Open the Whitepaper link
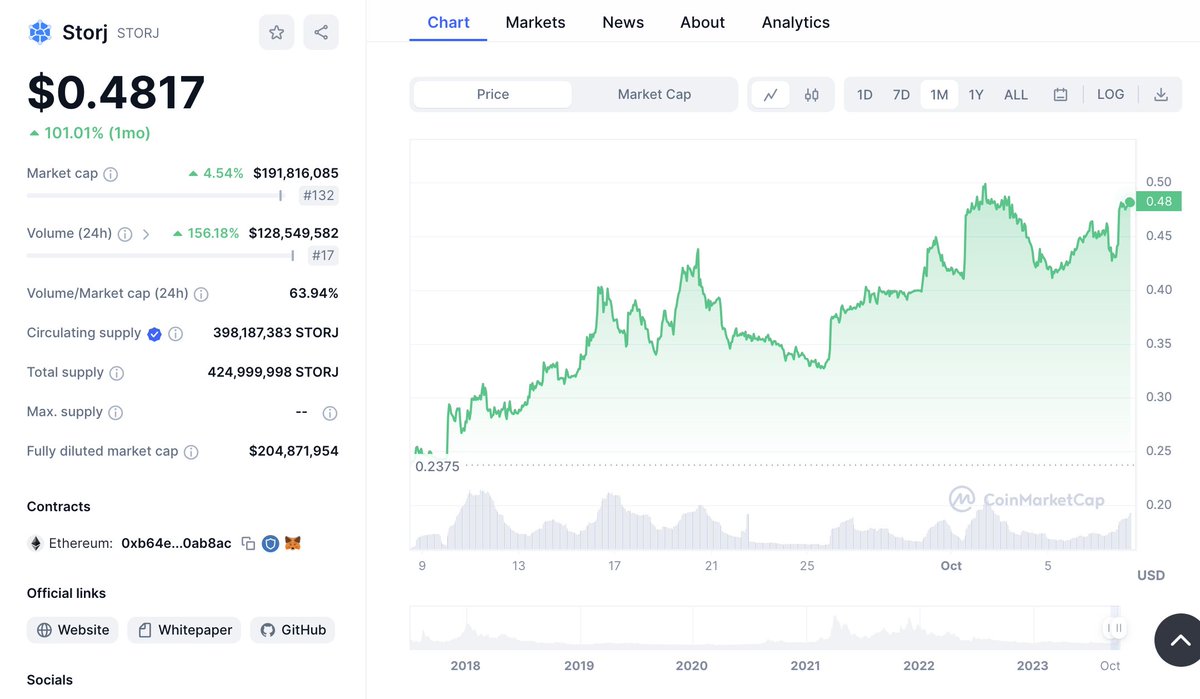This screenshot has height=699, width=1200. [x=184, y=630]
